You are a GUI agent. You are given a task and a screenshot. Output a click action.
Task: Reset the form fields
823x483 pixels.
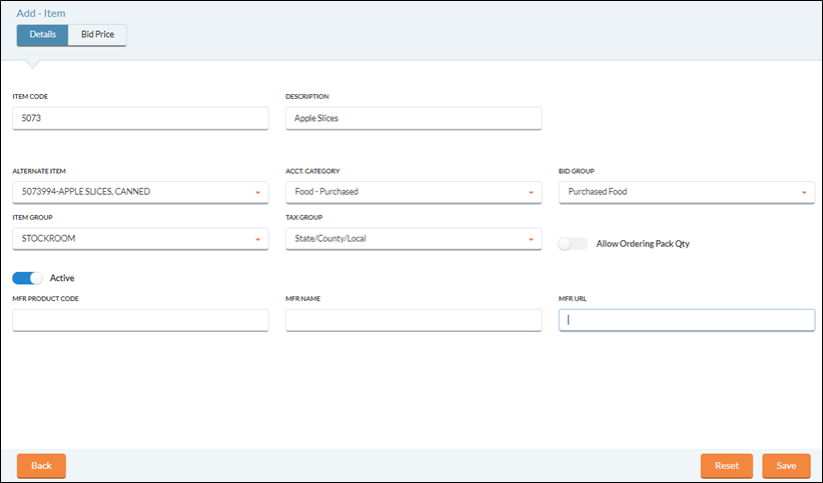coord(727,466)
